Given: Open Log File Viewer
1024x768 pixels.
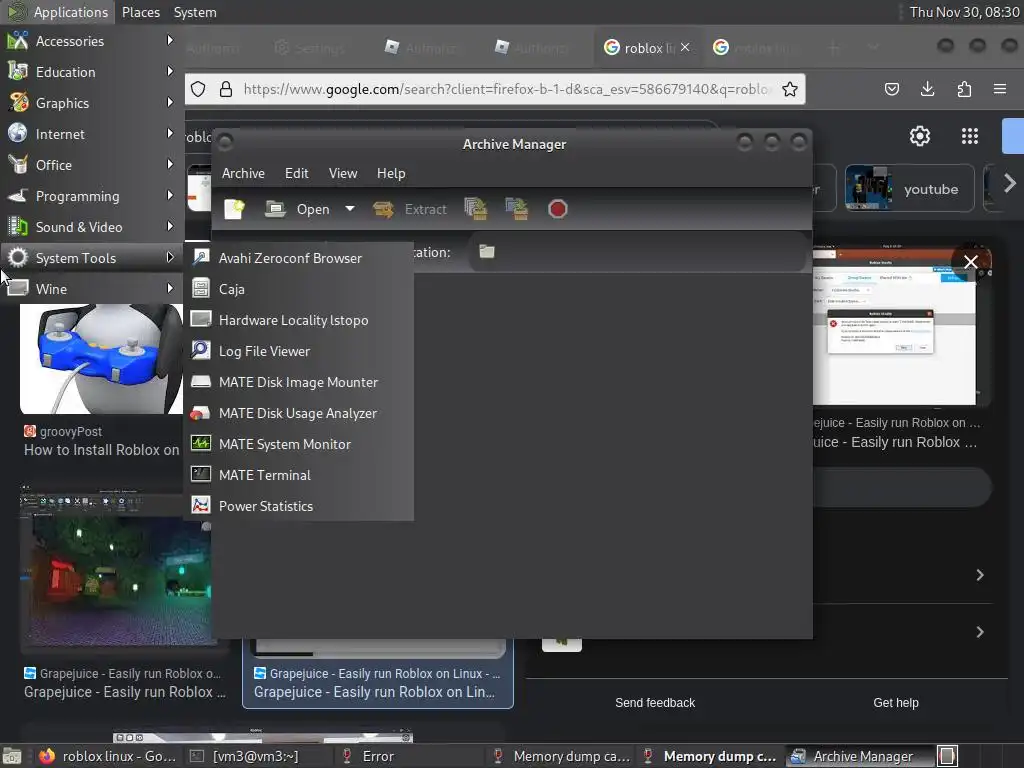Looking at the screenshot, I should tap(299, 351).
